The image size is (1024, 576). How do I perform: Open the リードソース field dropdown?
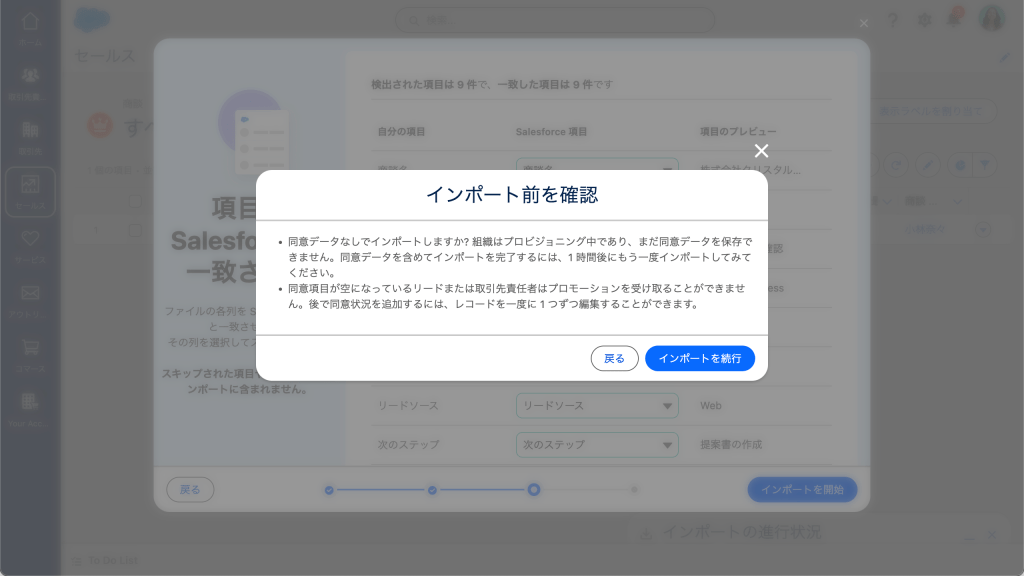tap(597, 406)
